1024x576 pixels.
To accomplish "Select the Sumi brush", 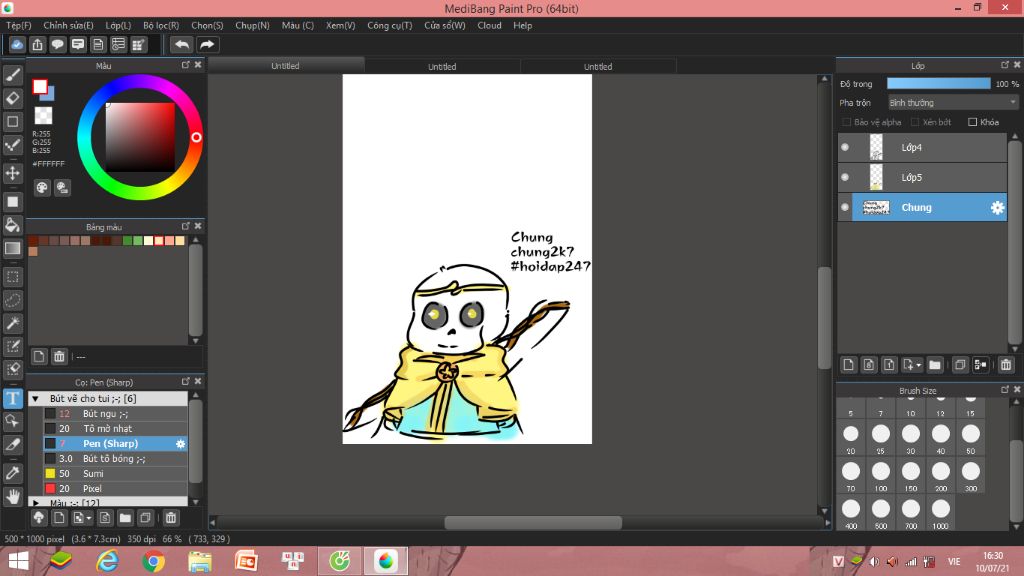I will pyautogui.click(x=115, y=473).
